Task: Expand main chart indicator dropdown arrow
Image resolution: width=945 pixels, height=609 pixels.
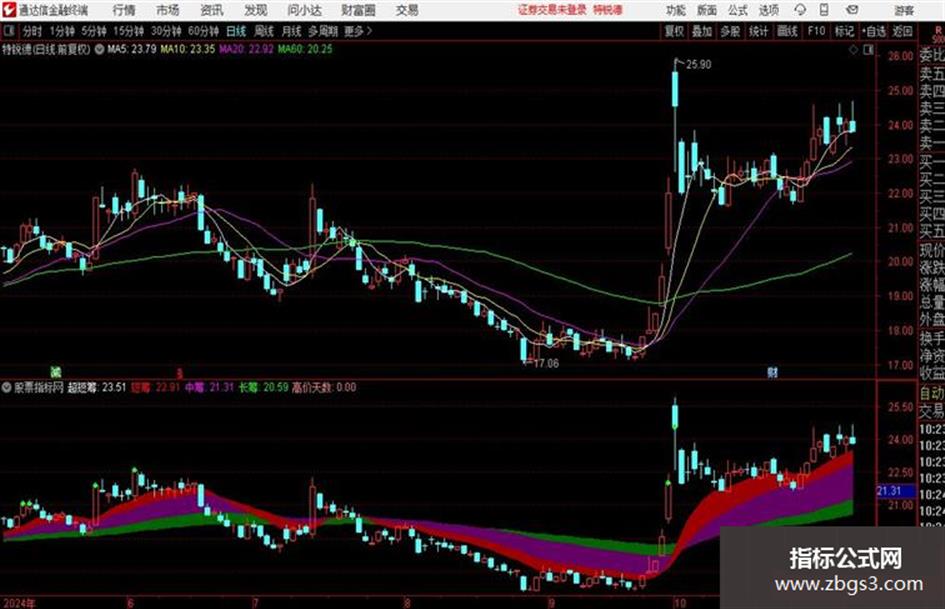Action: point(99,49)
